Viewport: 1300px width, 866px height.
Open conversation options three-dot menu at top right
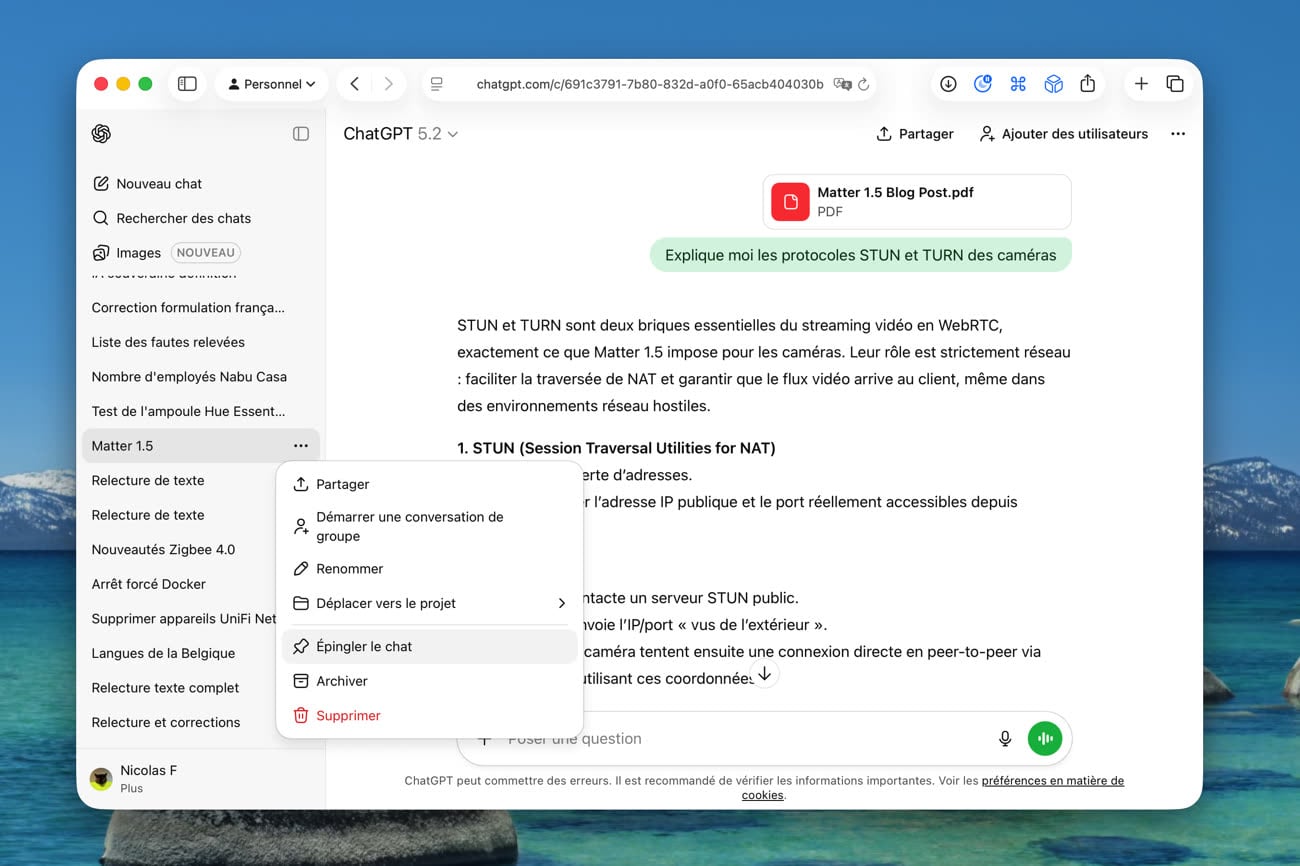tap(1178, 134)
